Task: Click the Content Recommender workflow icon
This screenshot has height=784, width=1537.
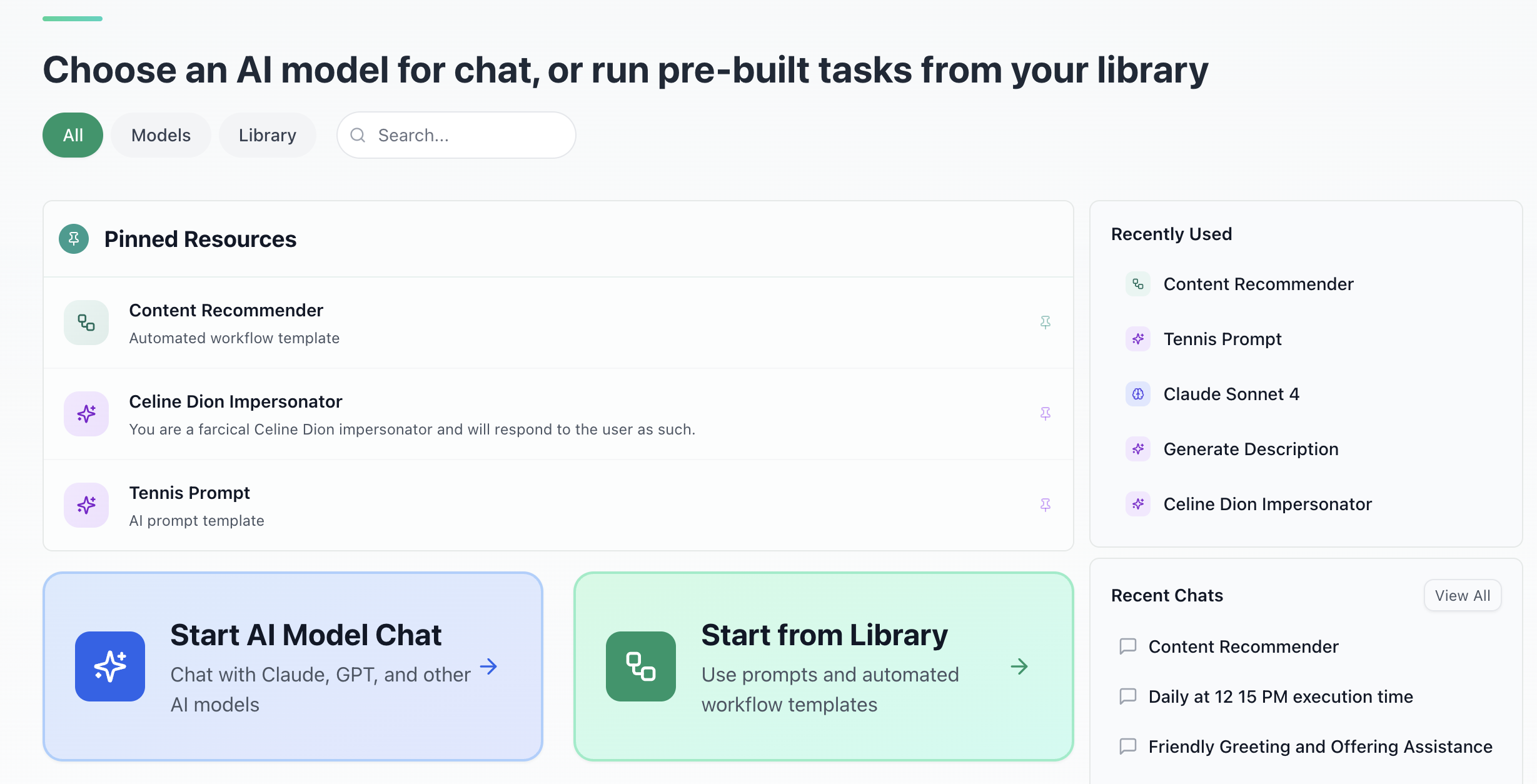Action: pyautogui.click(x=86, y=323)
